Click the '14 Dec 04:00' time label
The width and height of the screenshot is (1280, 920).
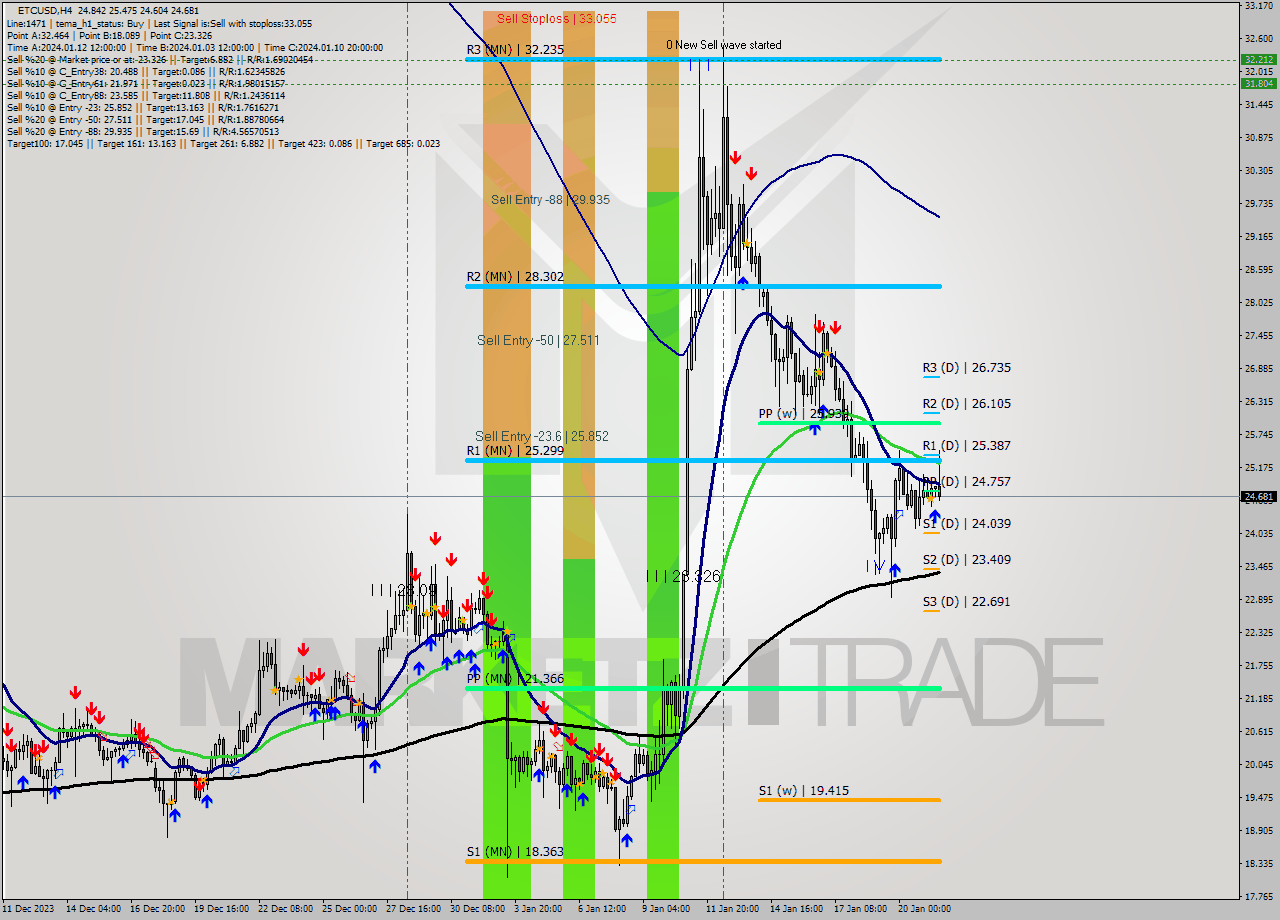point(93,909)
